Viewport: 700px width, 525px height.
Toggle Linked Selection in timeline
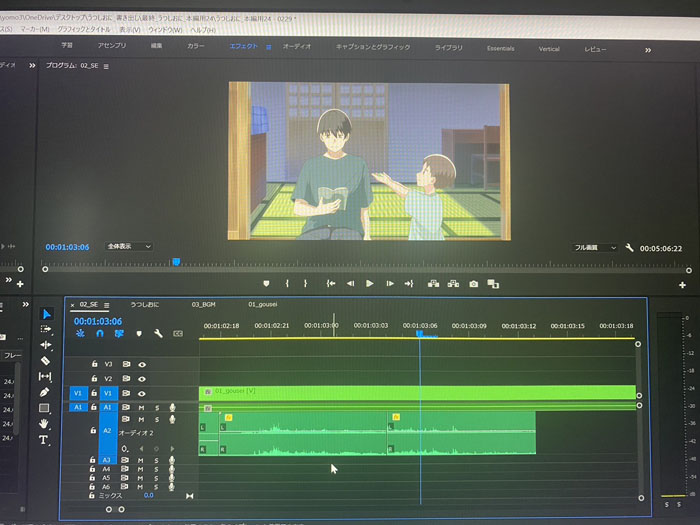pos(119,333)
